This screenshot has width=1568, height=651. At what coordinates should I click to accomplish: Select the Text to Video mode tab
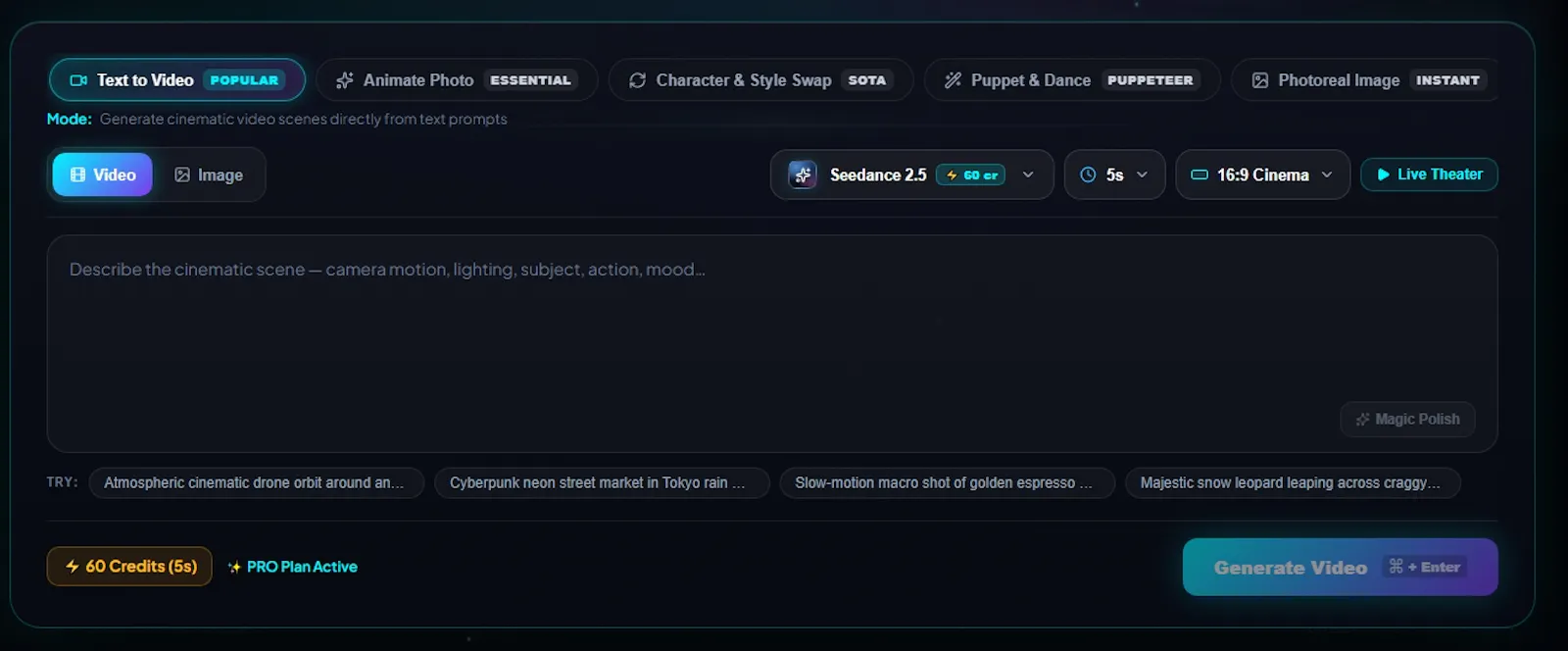click(177, 80)
